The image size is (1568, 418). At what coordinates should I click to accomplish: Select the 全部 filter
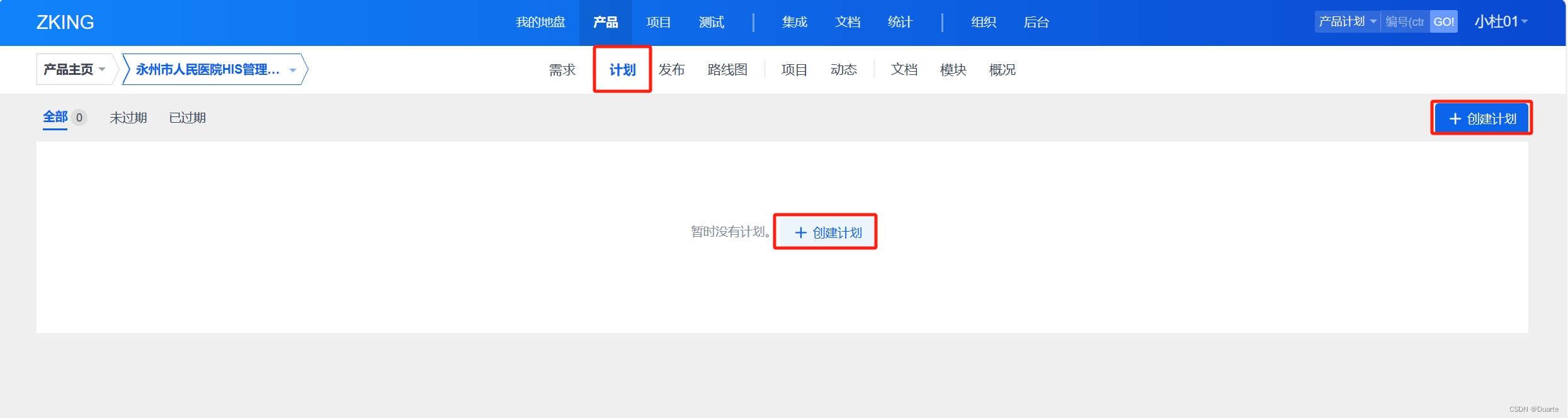tap(55, 117)
